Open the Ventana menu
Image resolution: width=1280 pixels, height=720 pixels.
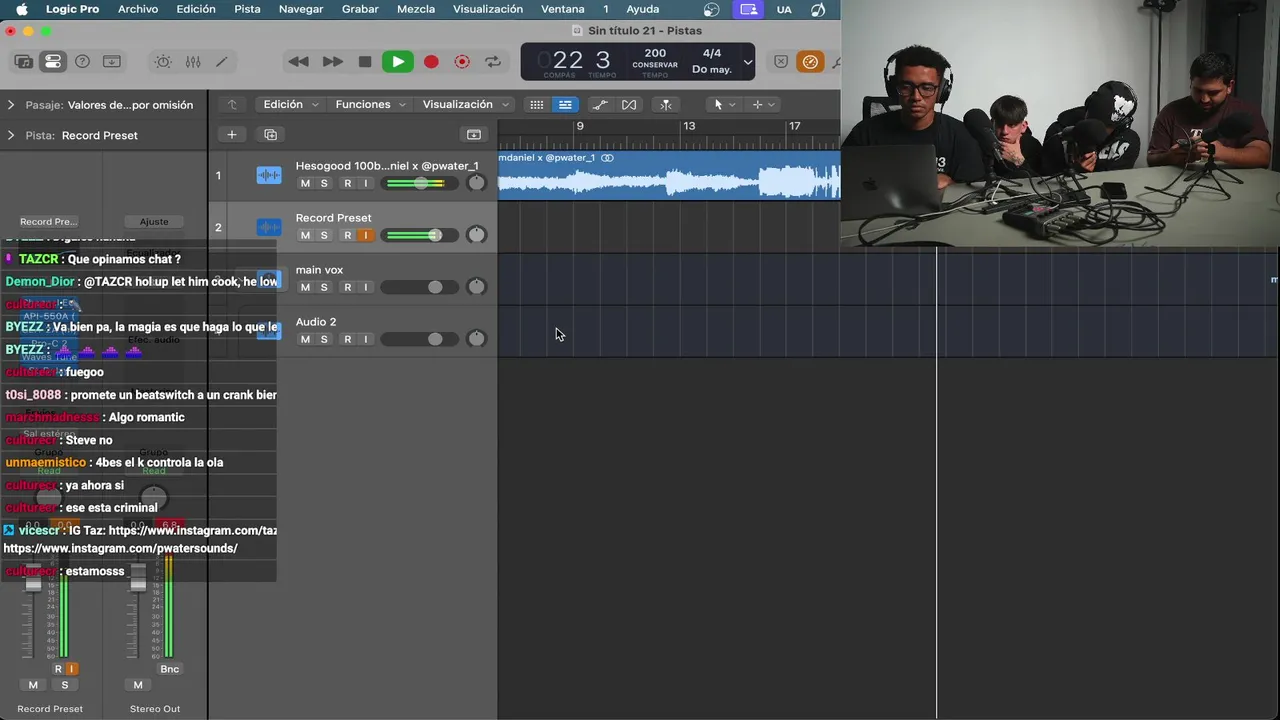(563, 9)
